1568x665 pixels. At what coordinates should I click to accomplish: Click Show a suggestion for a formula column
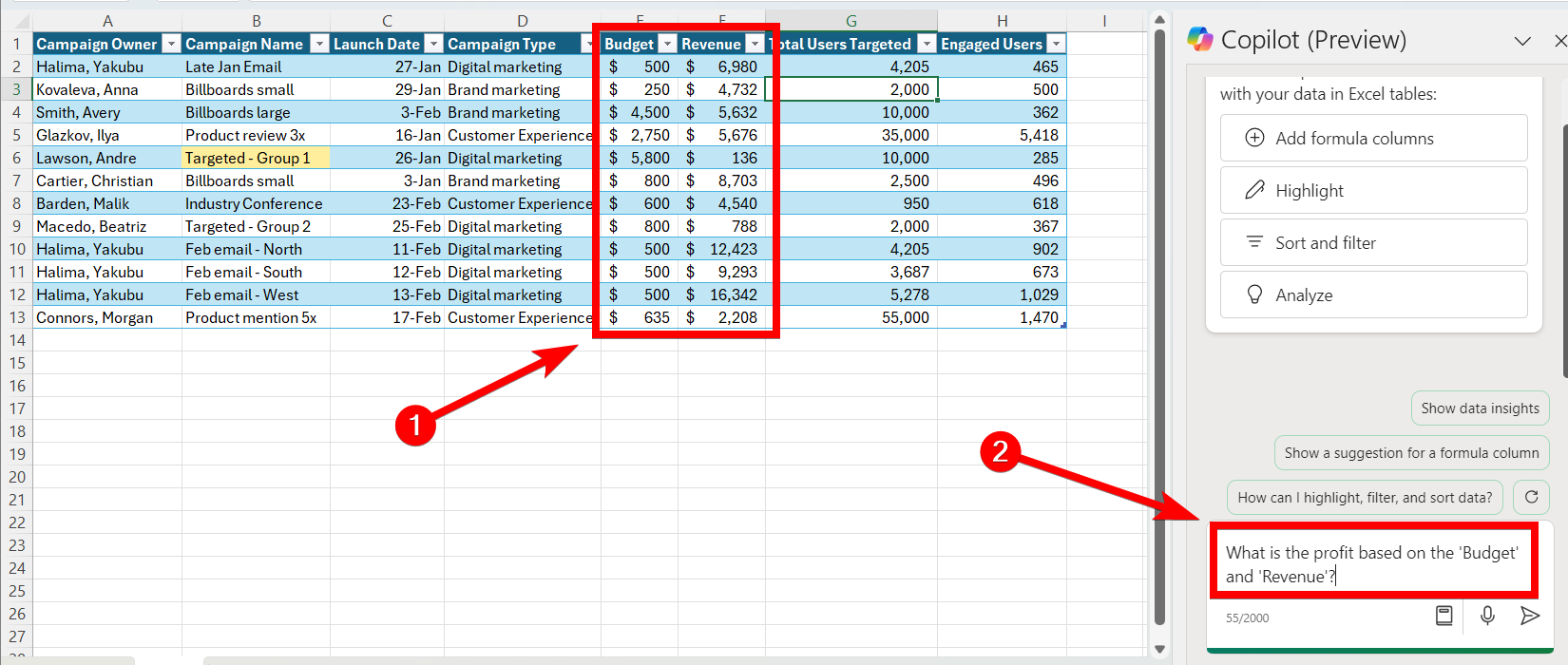coord(1411,453)
